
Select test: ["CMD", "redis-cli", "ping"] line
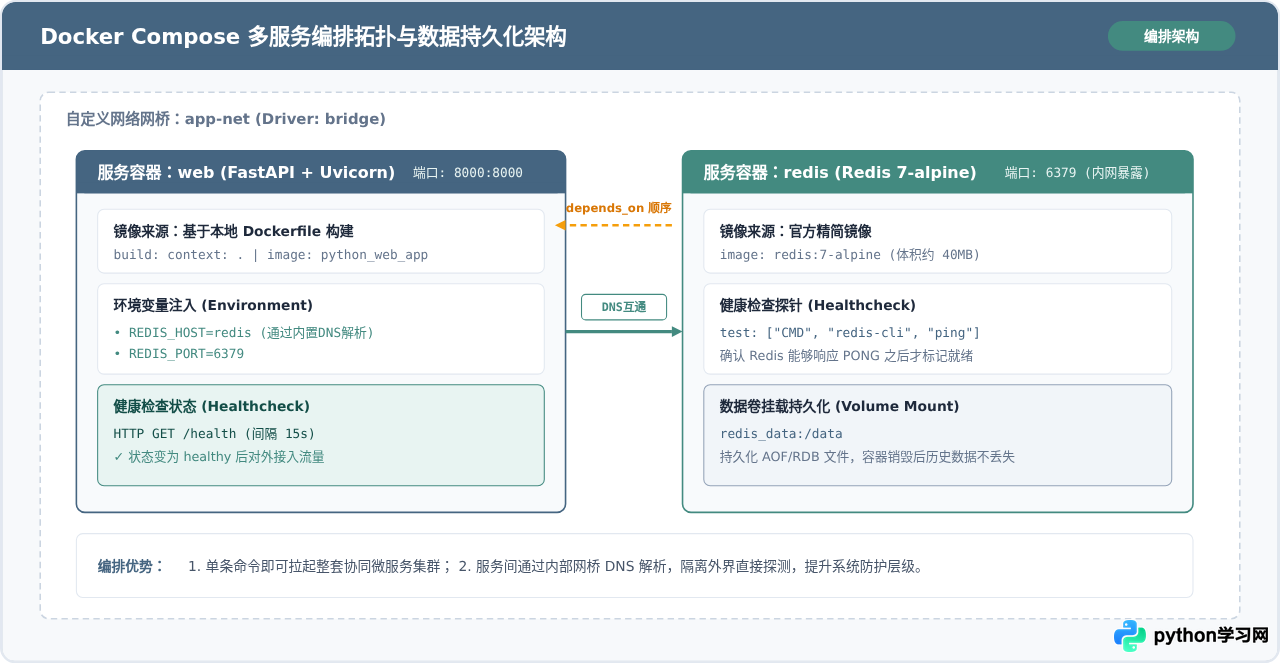[849, 333]
